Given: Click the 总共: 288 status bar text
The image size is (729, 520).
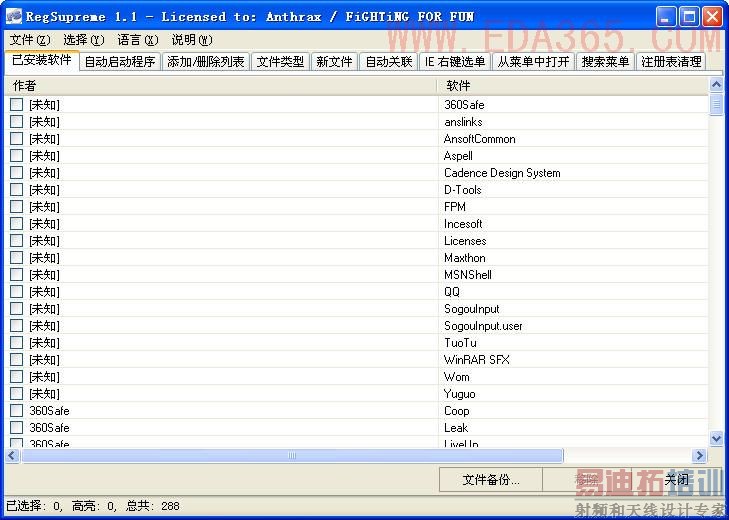Looking at the screenshot, I should (152, 506).
